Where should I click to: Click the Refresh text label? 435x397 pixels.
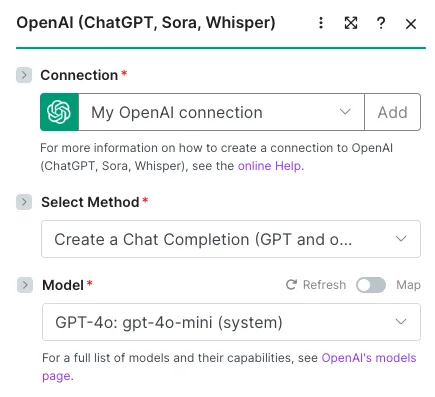click(x=324, y=285)
